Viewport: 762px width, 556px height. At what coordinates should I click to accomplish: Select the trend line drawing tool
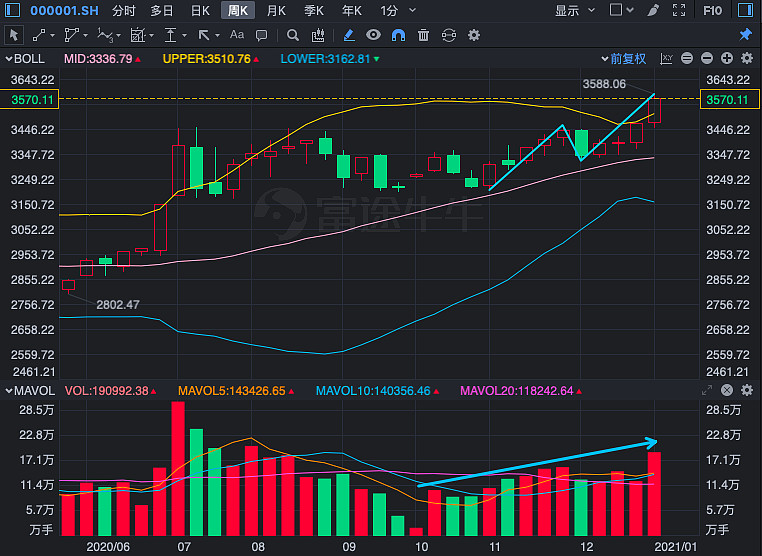pos(38,35)
